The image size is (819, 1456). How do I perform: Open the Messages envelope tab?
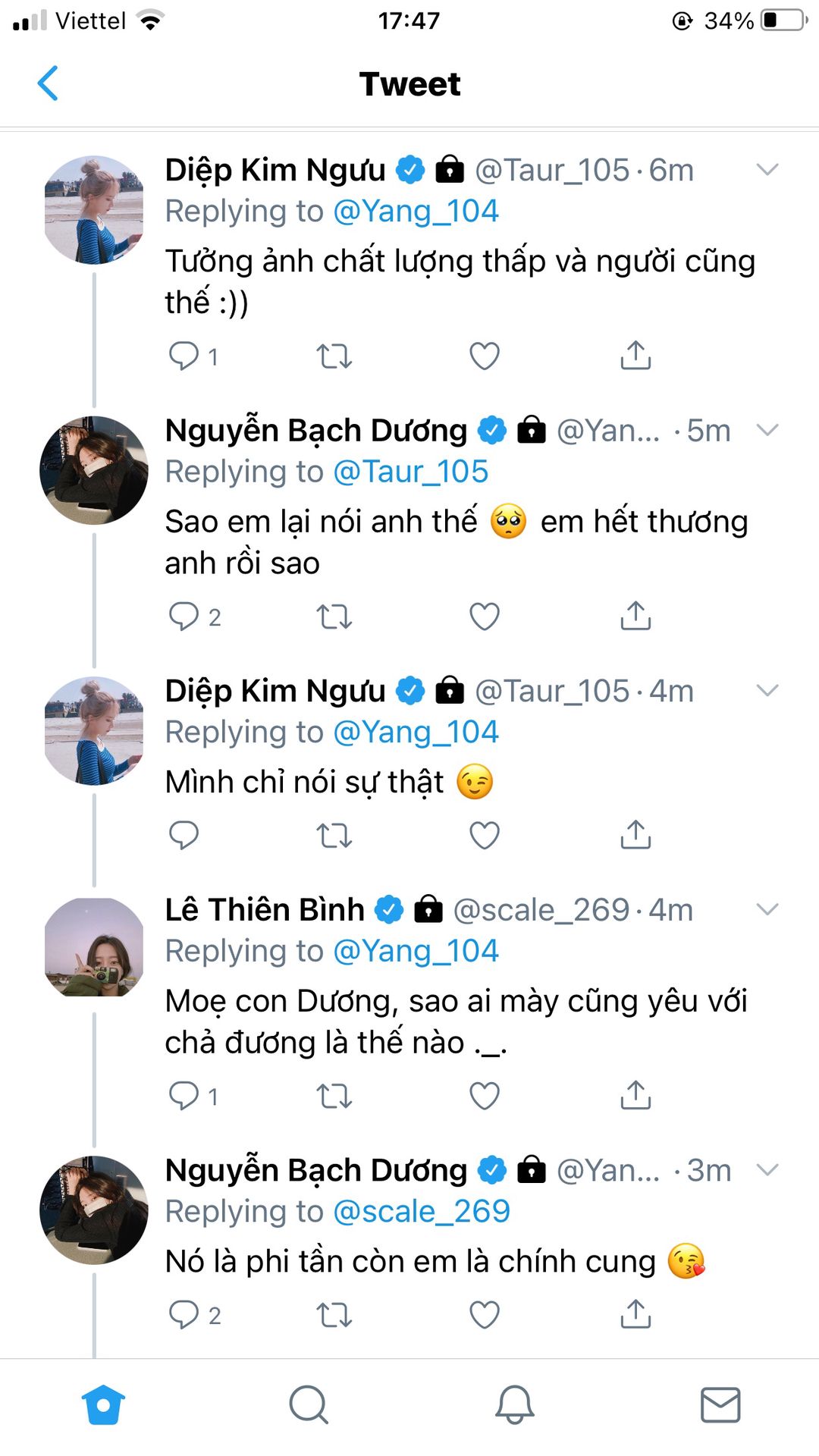click(x=720, y=1404)
